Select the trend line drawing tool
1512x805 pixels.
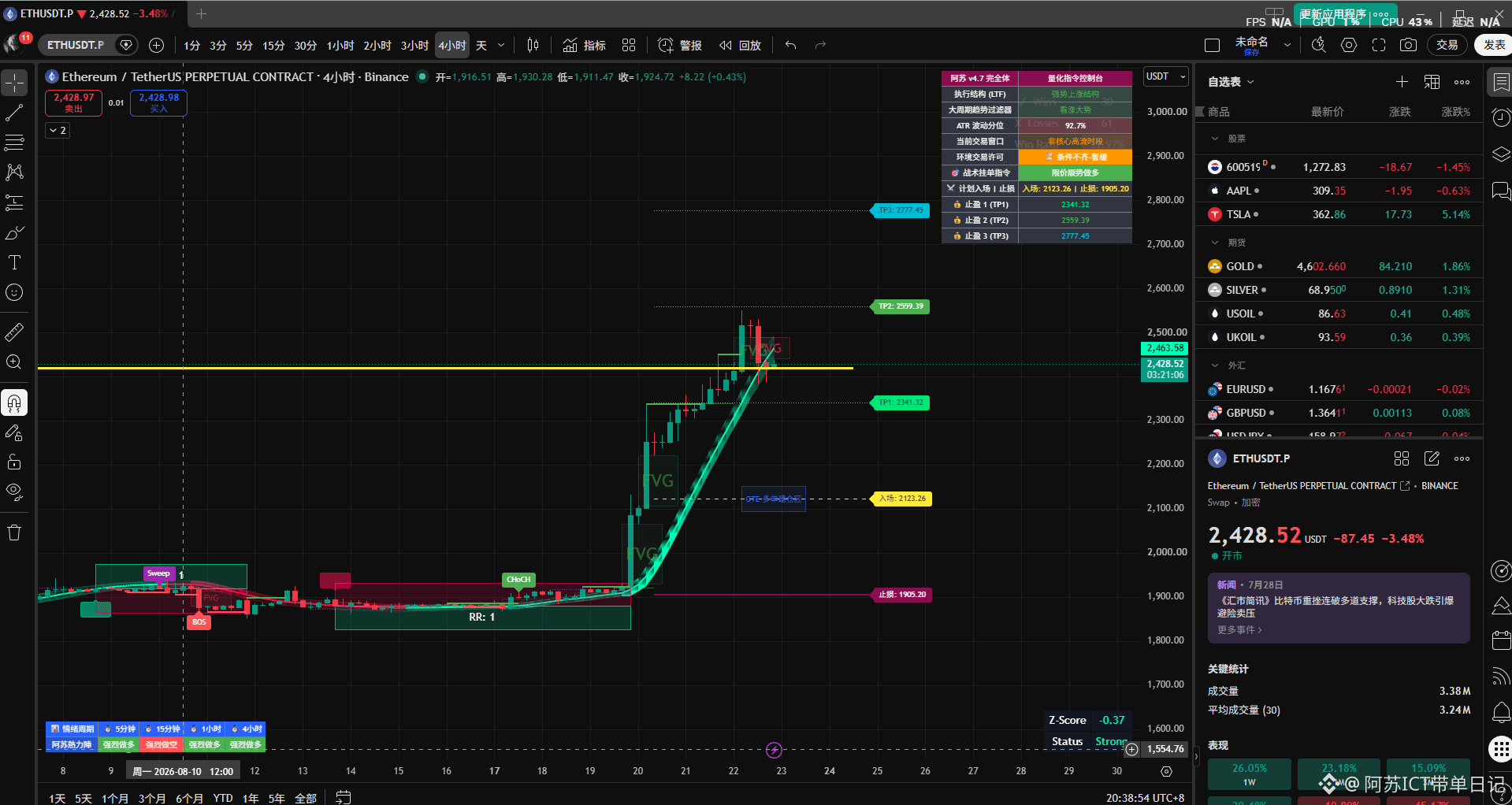(14, 113)
